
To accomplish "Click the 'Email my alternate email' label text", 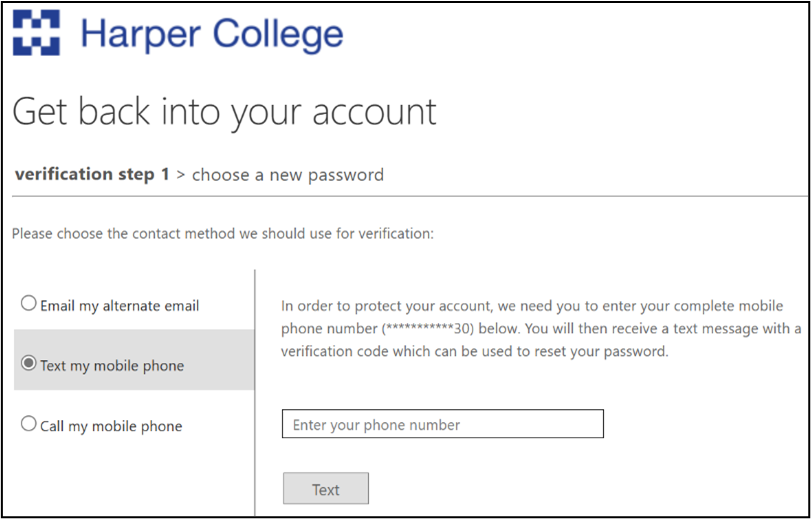I will point(120,306).
